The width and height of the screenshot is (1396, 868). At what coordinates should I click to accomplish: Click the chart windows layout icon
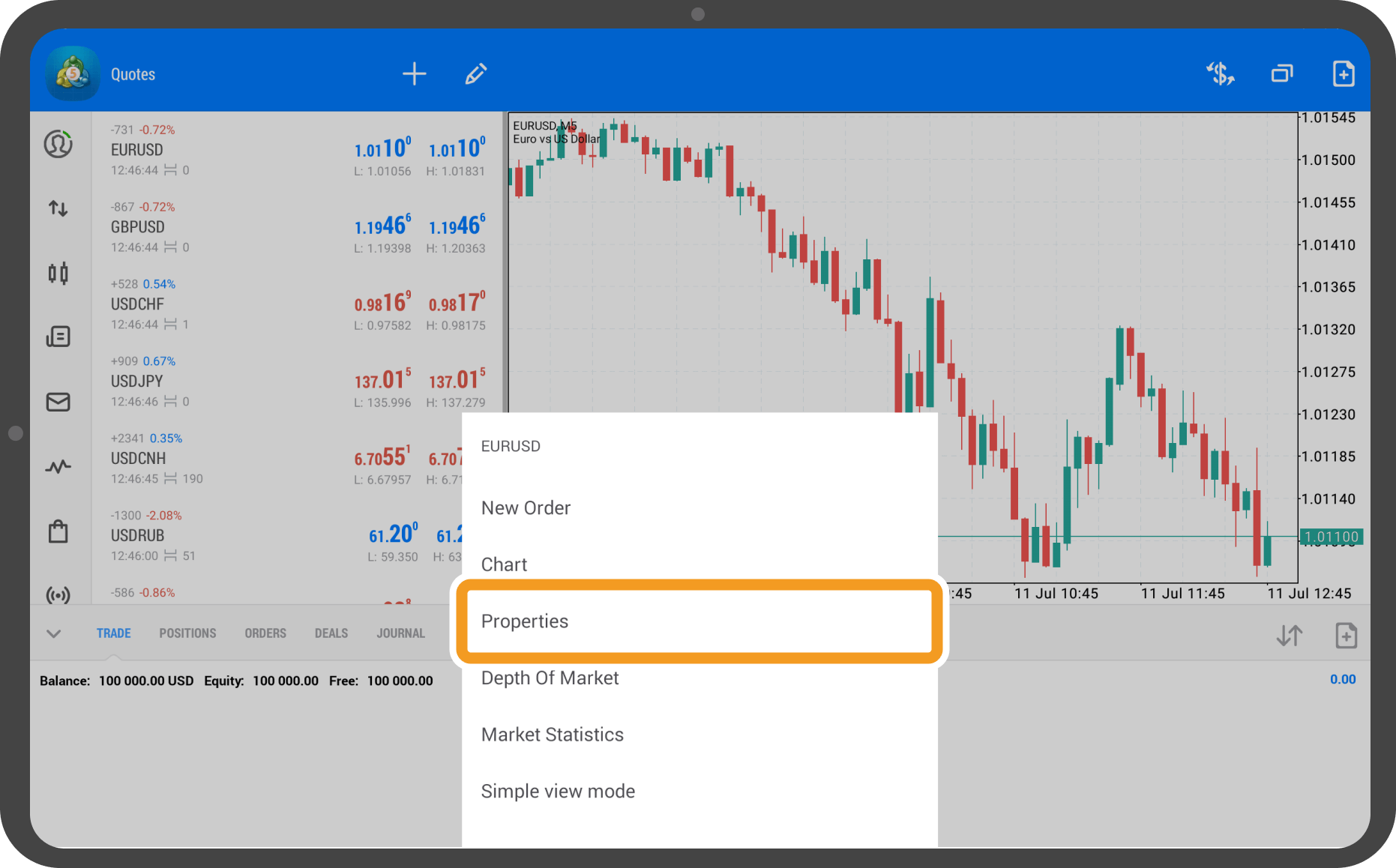pos(1282,74)
